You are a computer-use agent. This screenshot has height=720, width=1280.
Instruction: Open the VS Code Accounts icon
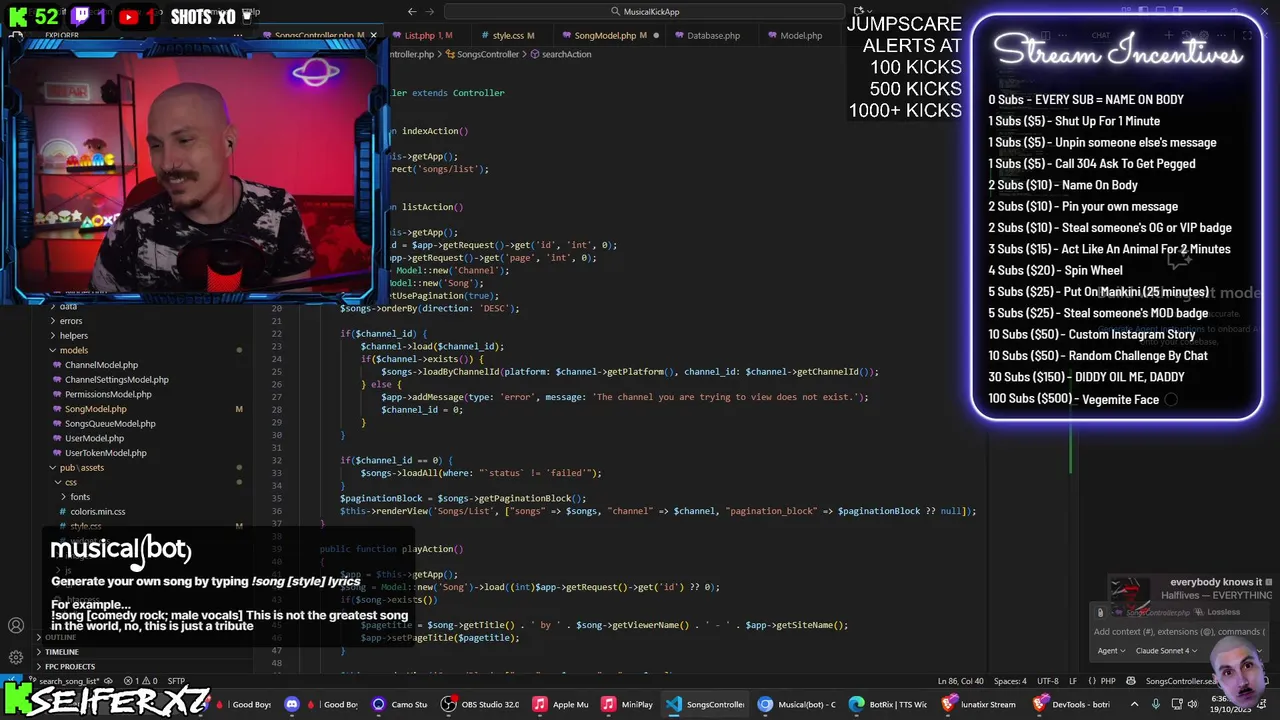[x=16, y=626]
